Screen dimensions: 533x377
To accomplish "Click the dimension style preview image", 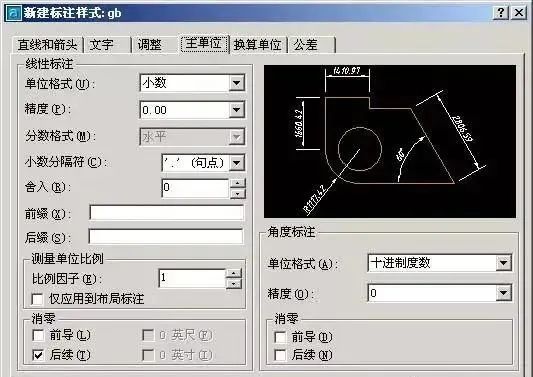I will (390, 141).
